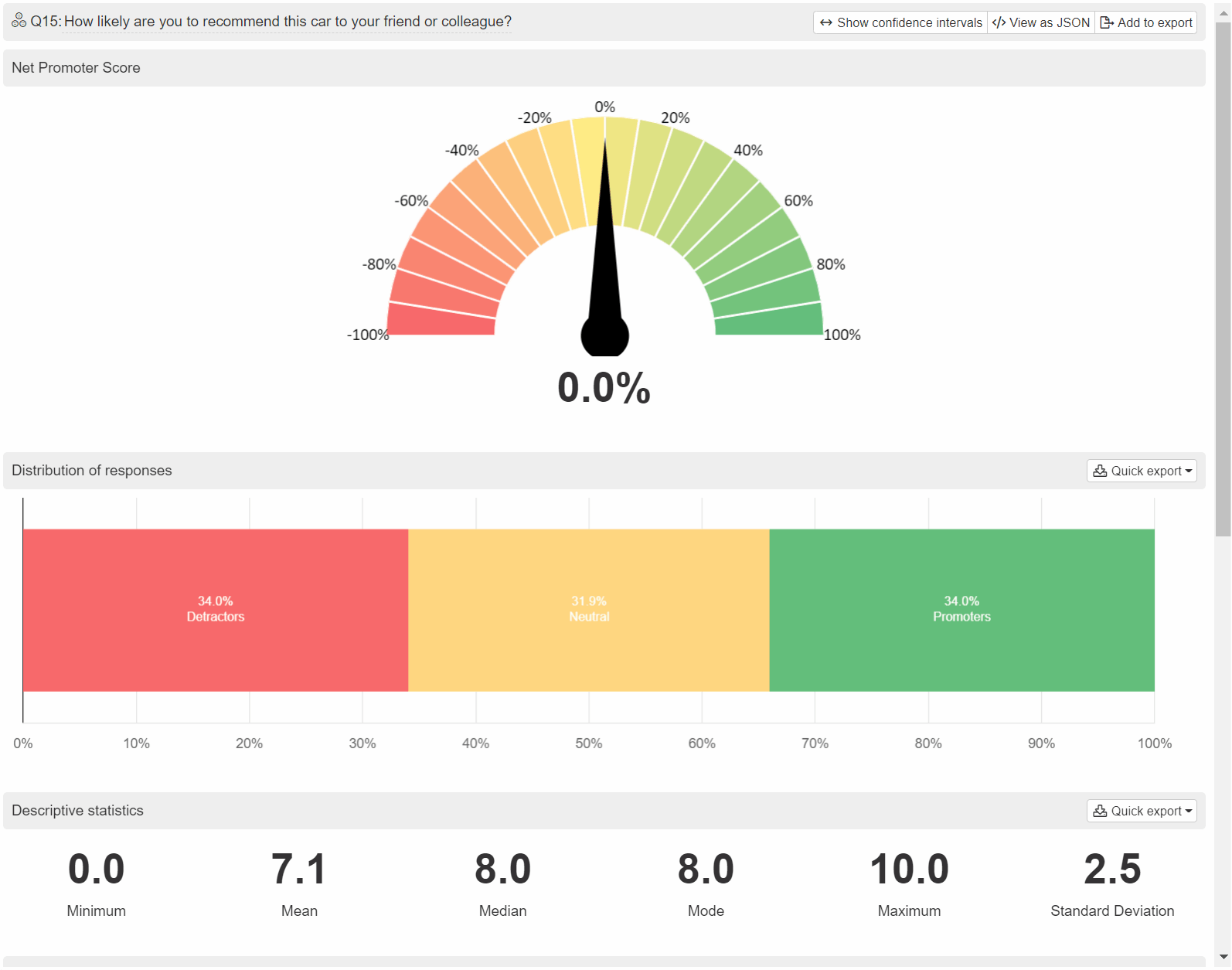Click the 100% label on the gauge
Viewport: 1232px width, 970px height.
[x=842, y=335]
